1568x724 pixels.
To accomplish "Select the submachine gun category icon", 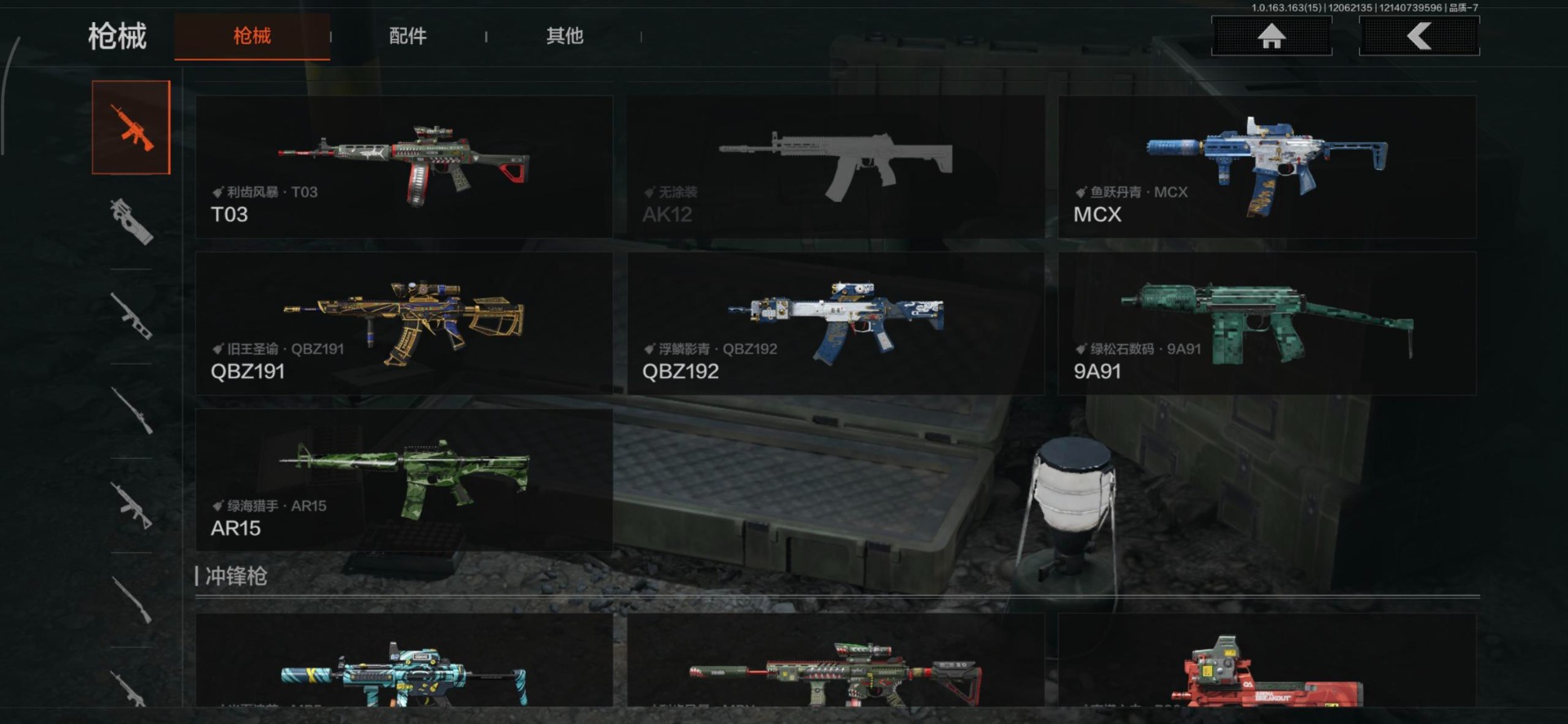I will click(131, 221).
